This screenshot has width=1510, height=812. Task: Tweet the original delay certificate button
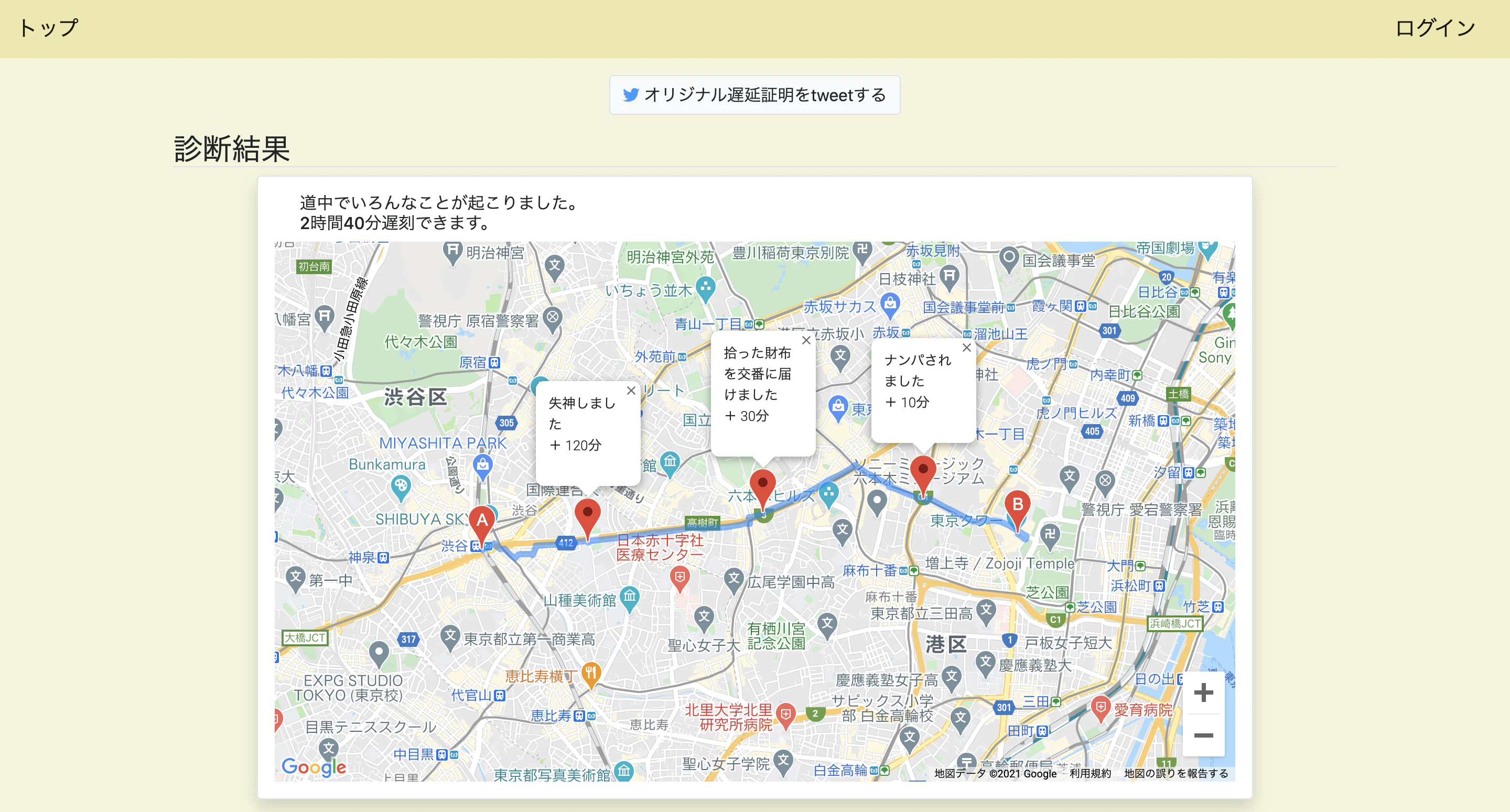[754, 95]
